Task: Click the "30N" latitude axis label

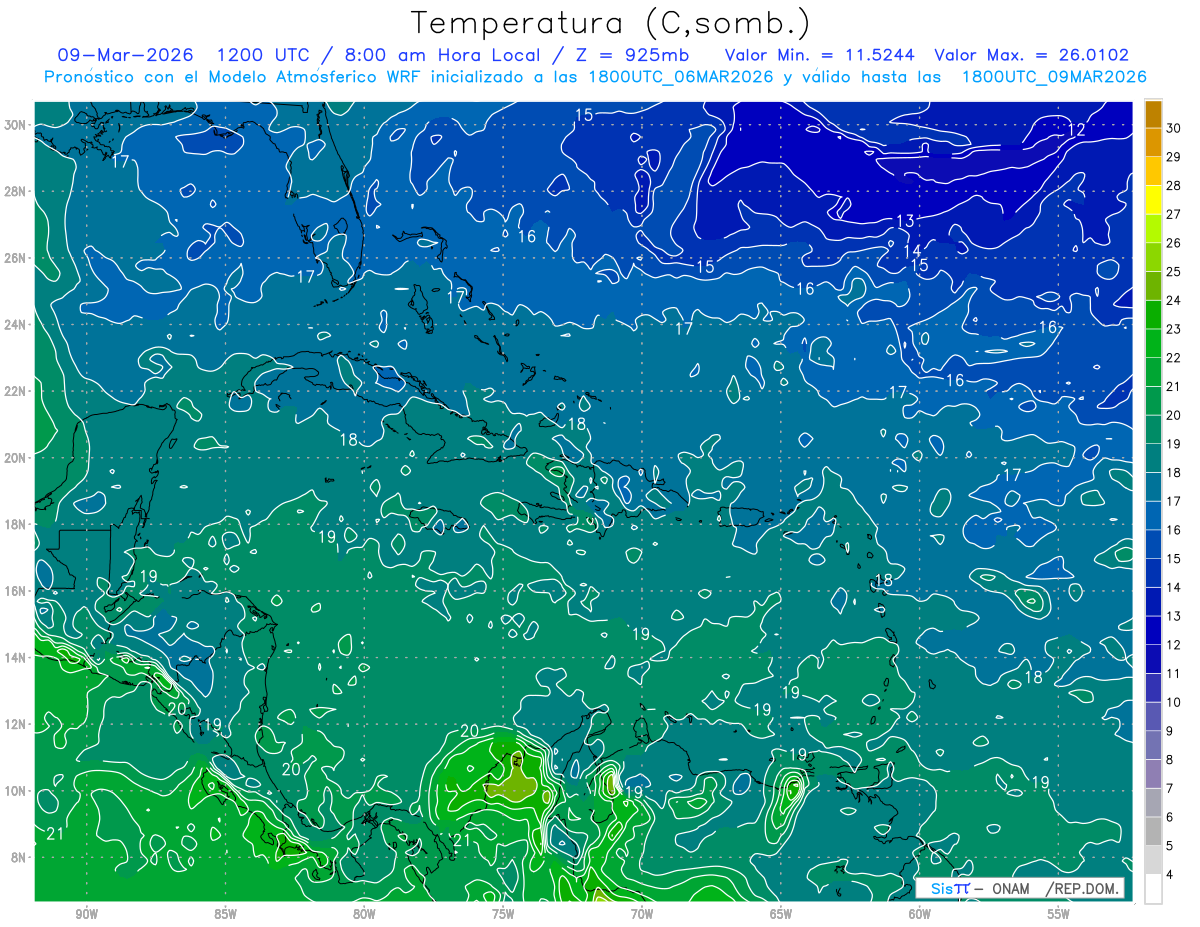Action: click(x=16, y=125)
